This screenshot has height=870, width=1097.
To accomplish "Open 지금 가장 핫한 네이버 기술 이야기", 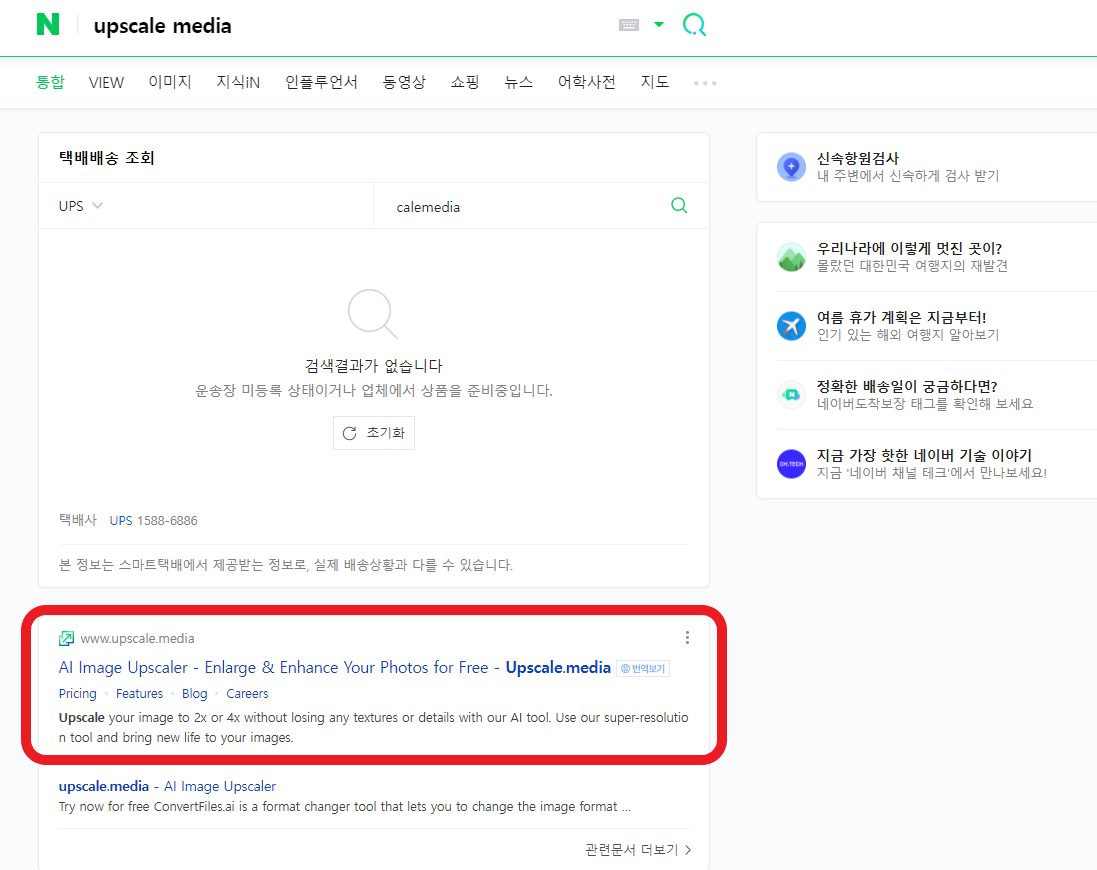I will [924, 455].
